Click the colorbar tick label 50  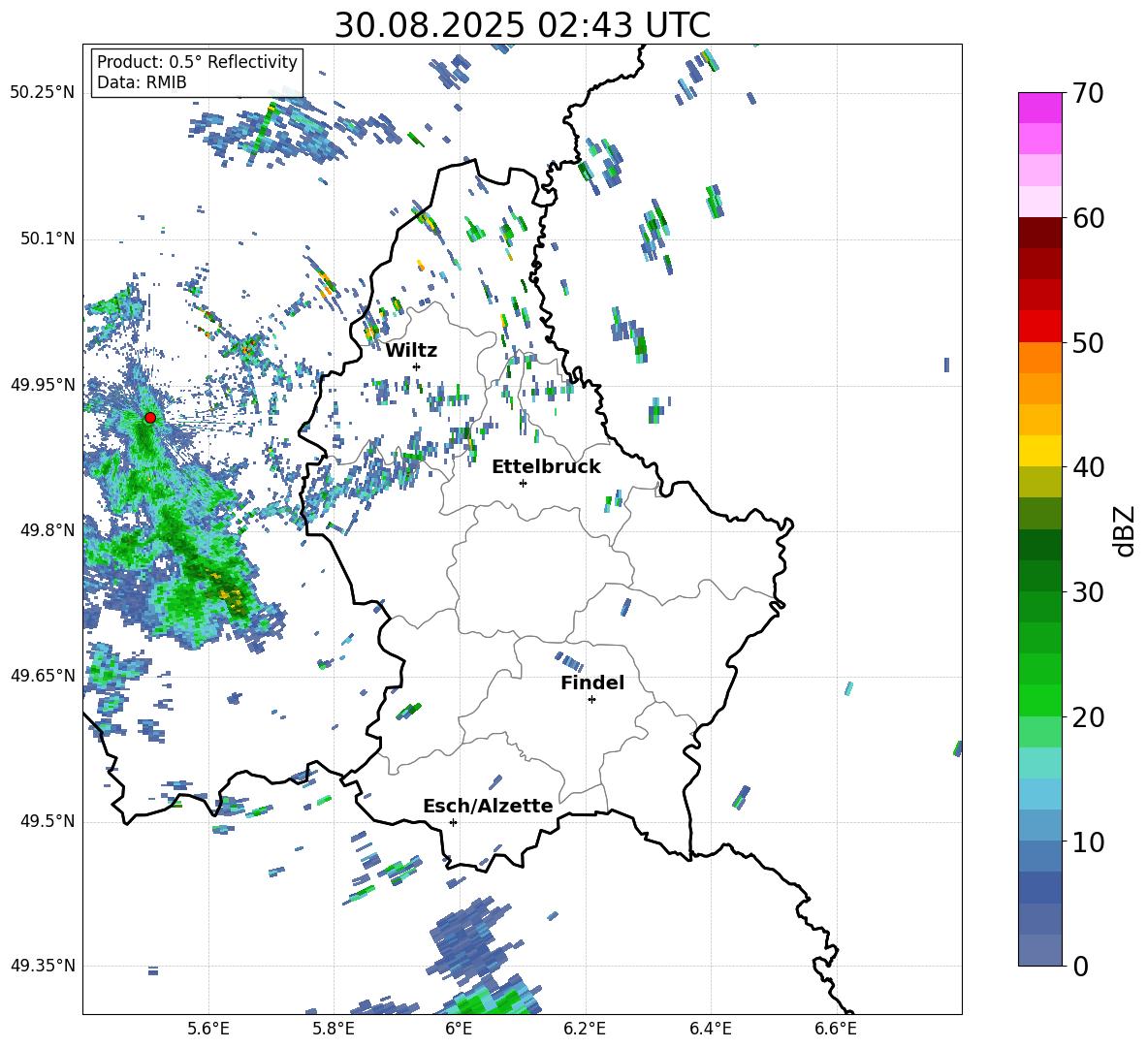click(1087, 343)
